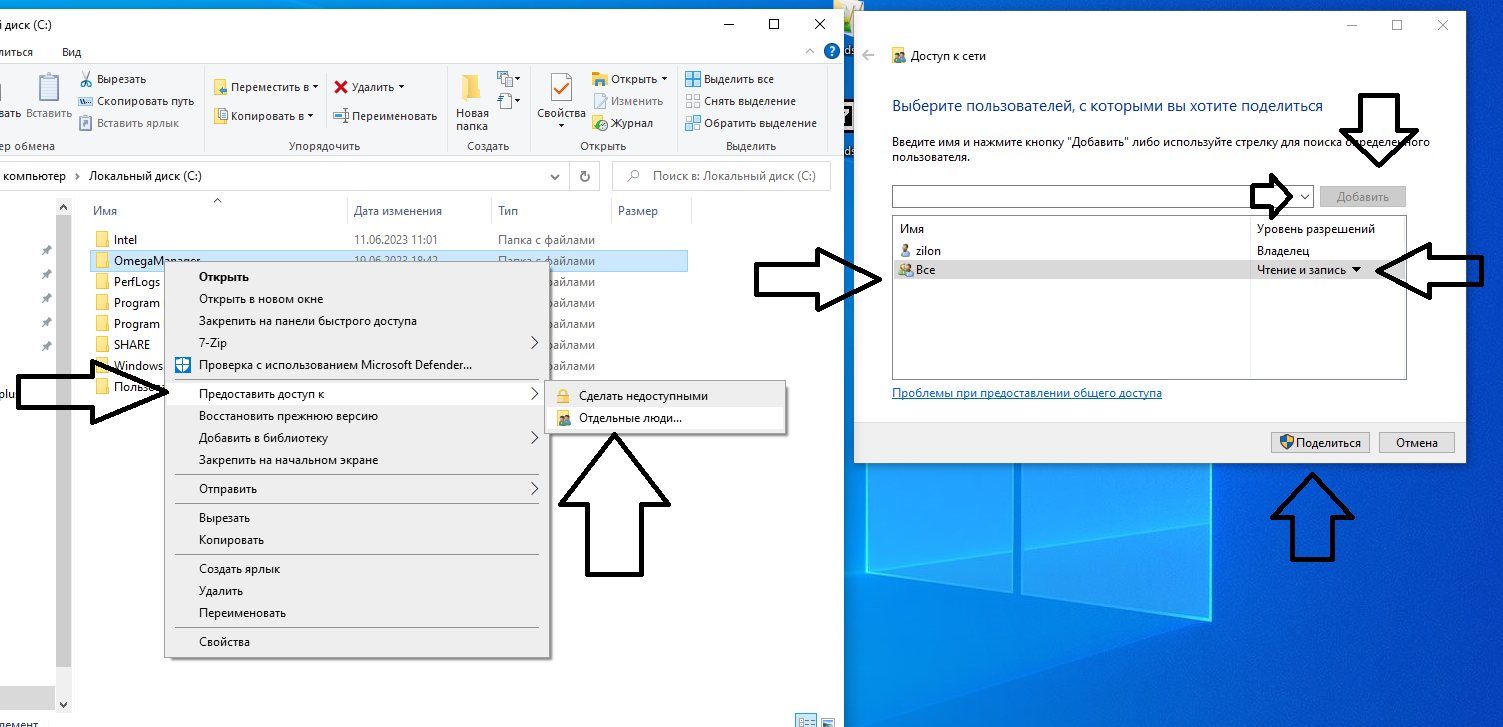Choose Отдельные люди... in the submenu

pyautogui.click(x=630, y=418)
